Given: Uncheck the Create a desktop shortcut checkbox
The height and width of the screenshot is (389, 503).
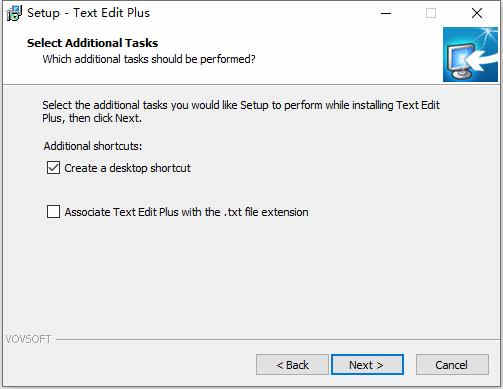Looking at the screenshot, I should coord(53,168).
